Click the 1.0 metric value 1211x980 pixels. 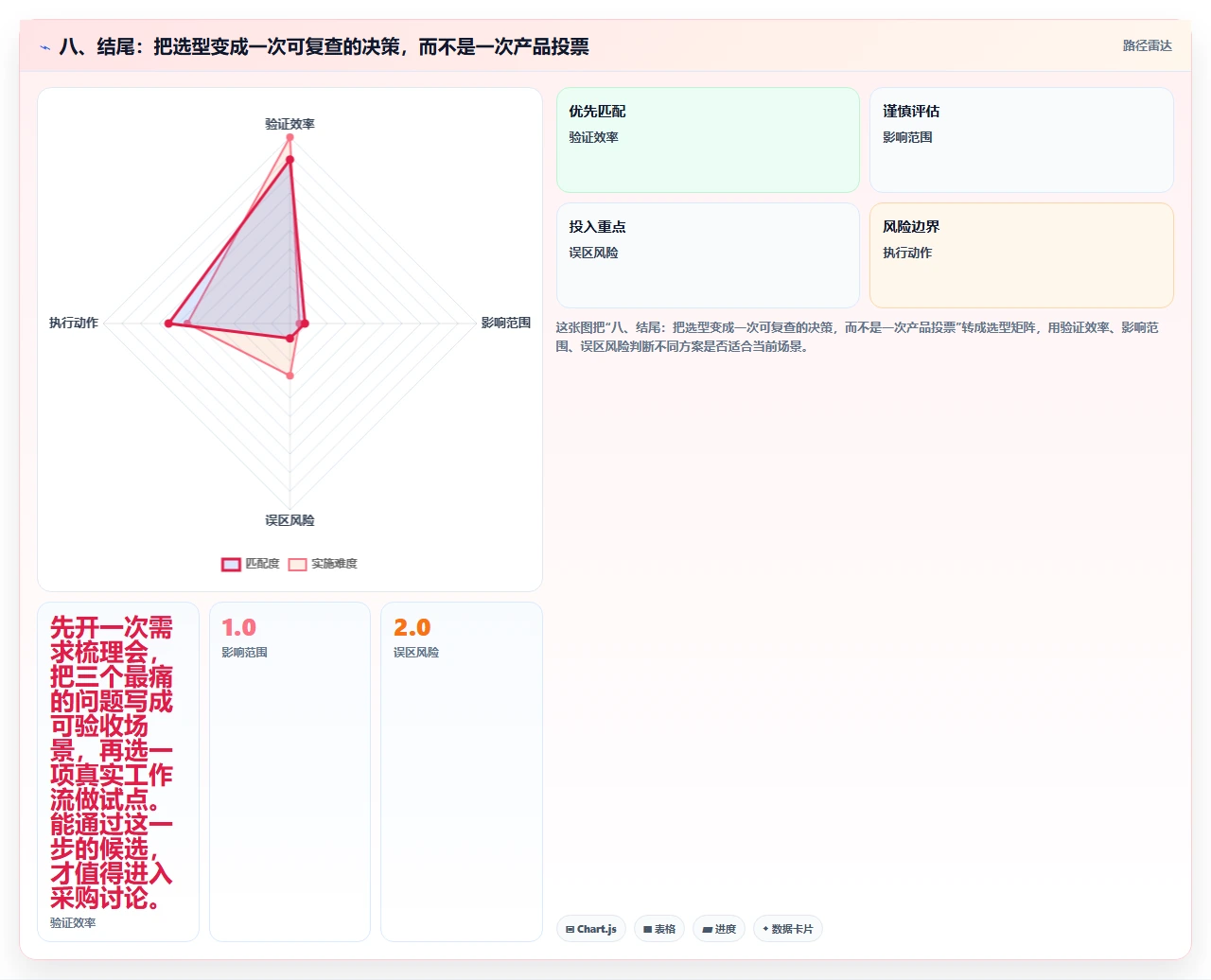coord(238,627)
